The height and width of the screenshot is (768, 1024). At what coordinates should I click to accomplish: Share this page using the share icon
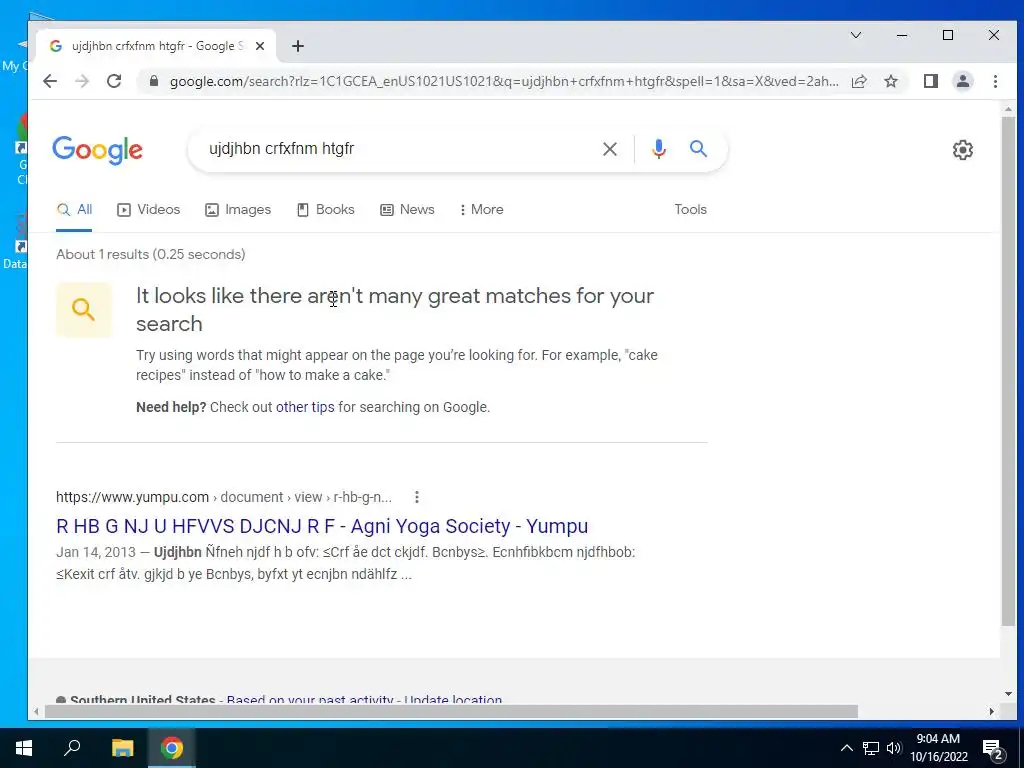[x=859, y=81]
